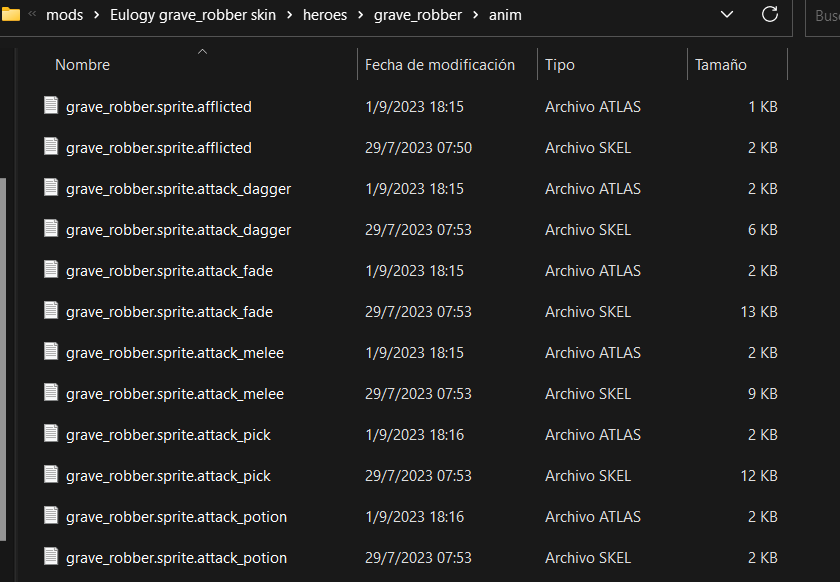The height and width of the screenshot is (582, 840).
Task: Click the "1 KB" size value
Action: click(x=763, y=107)
